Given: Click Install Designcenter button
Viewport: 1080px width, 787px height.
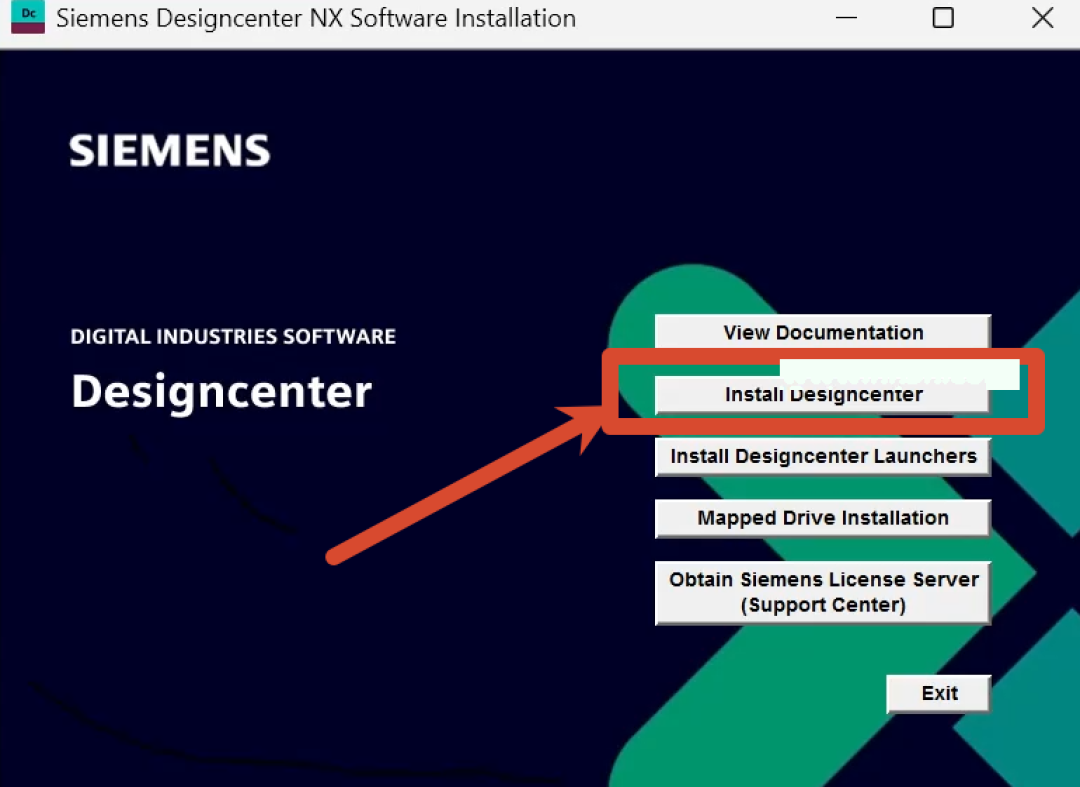Looking at the screenshot, I should click(x=822, y=395).
